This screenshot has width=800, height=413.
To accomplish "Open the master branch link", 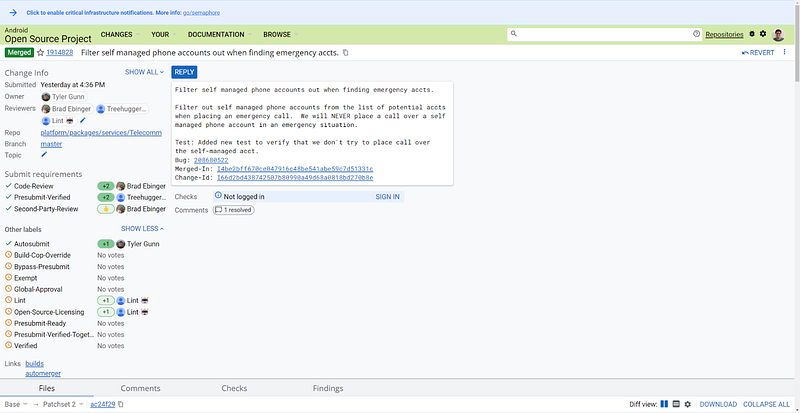I will (x=52, y=144).
